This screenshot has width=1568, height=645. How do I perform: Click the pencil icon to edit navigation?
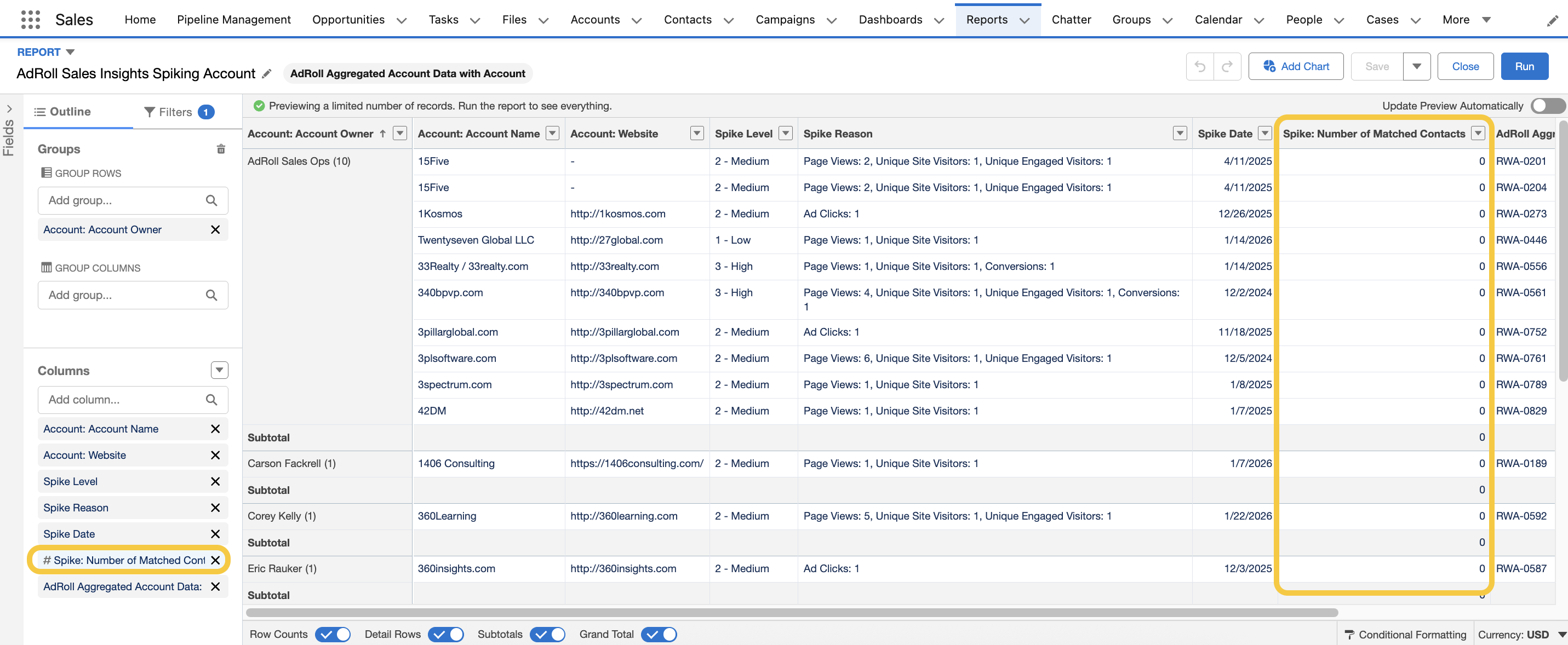click(x=1553, y=21)
